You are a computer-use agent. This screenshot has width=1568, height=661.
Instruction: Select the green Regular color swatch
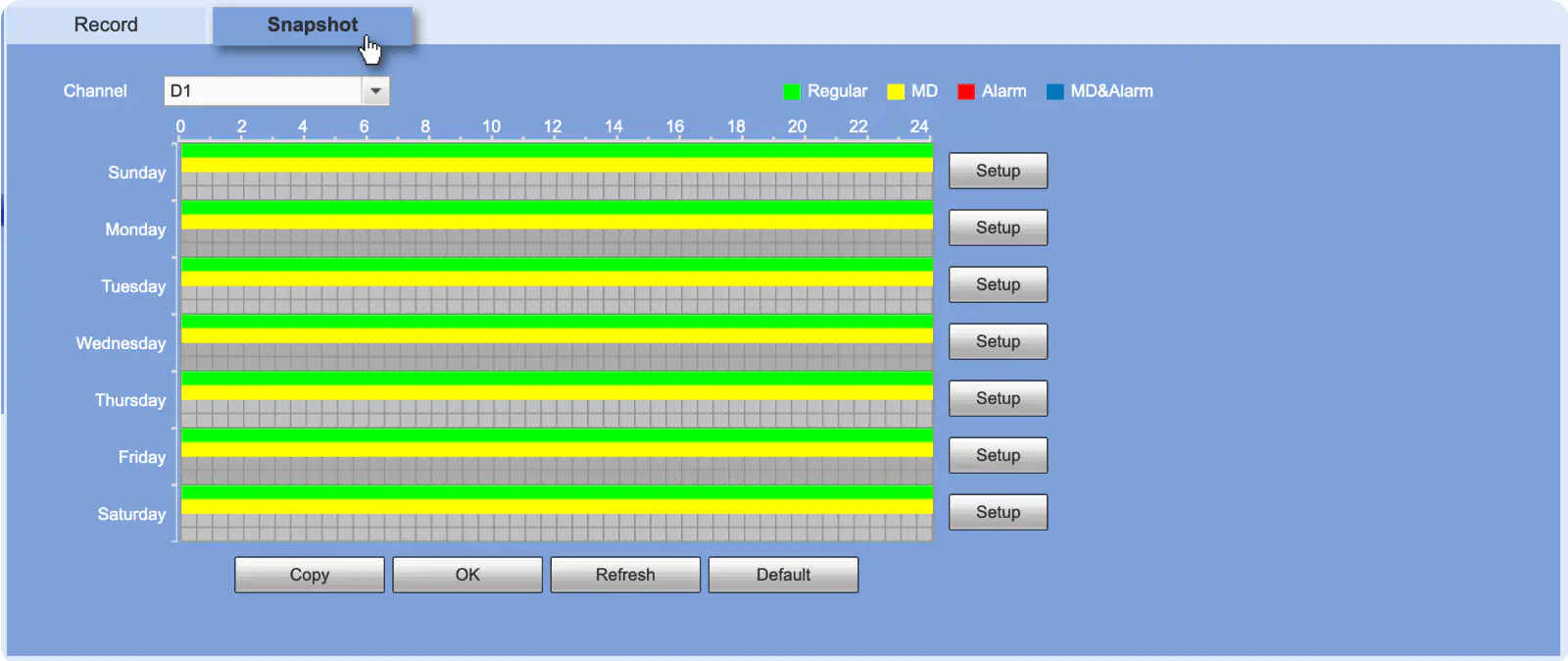(792, 92)
